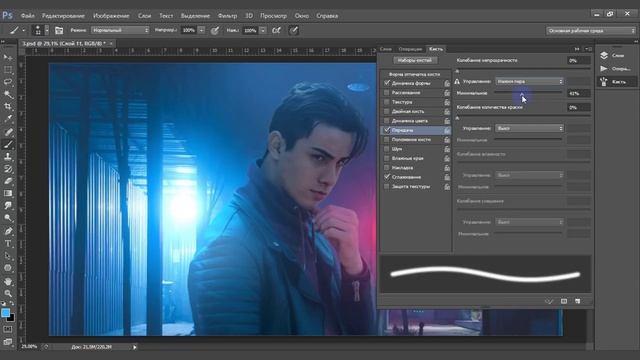The image size is (640, 360).
Task: Uncheck Передача checkbox
Action: pos(387,130)
